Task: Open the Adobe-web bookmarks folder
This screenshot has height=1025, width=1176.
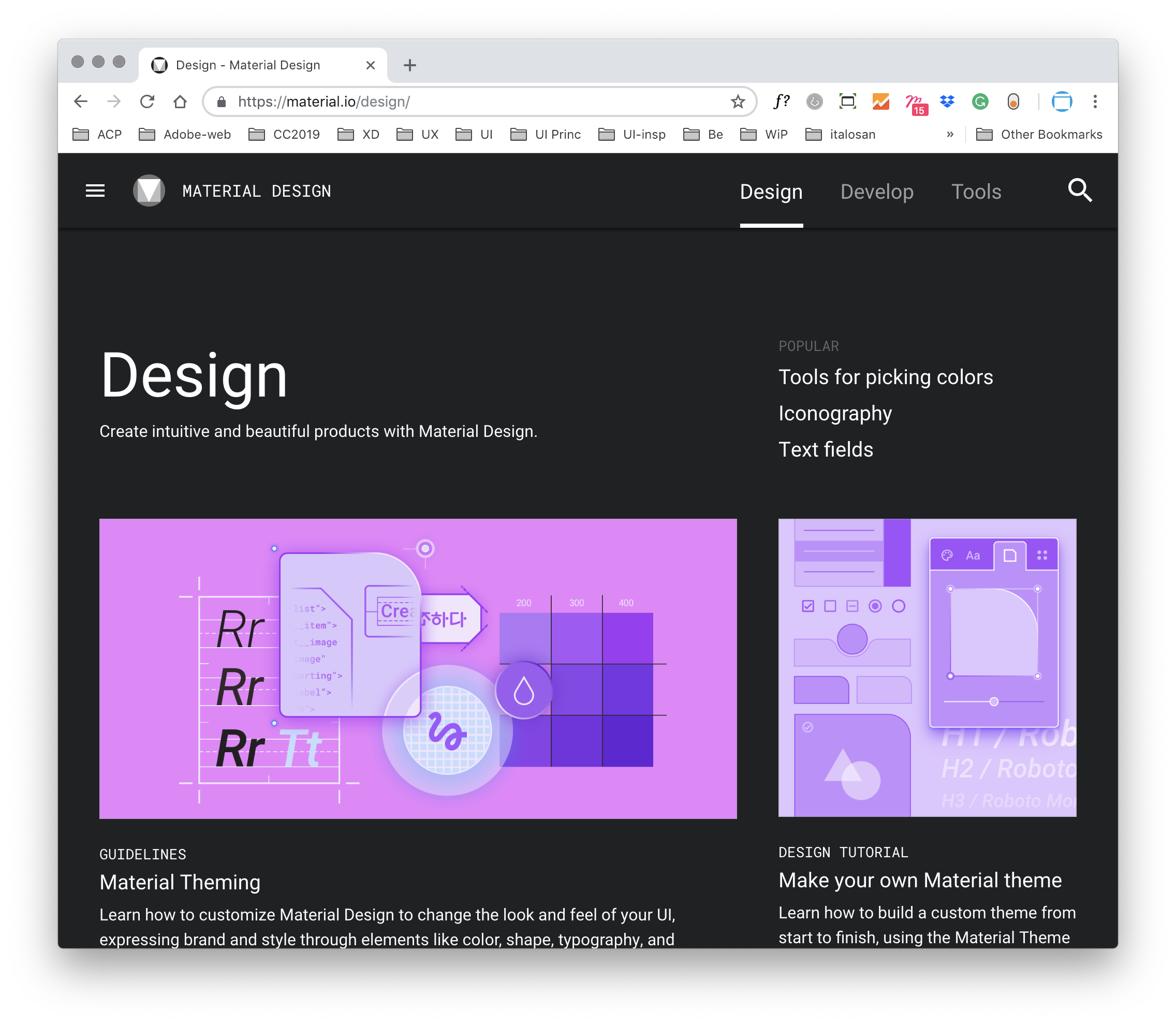Action: point(185,135)
